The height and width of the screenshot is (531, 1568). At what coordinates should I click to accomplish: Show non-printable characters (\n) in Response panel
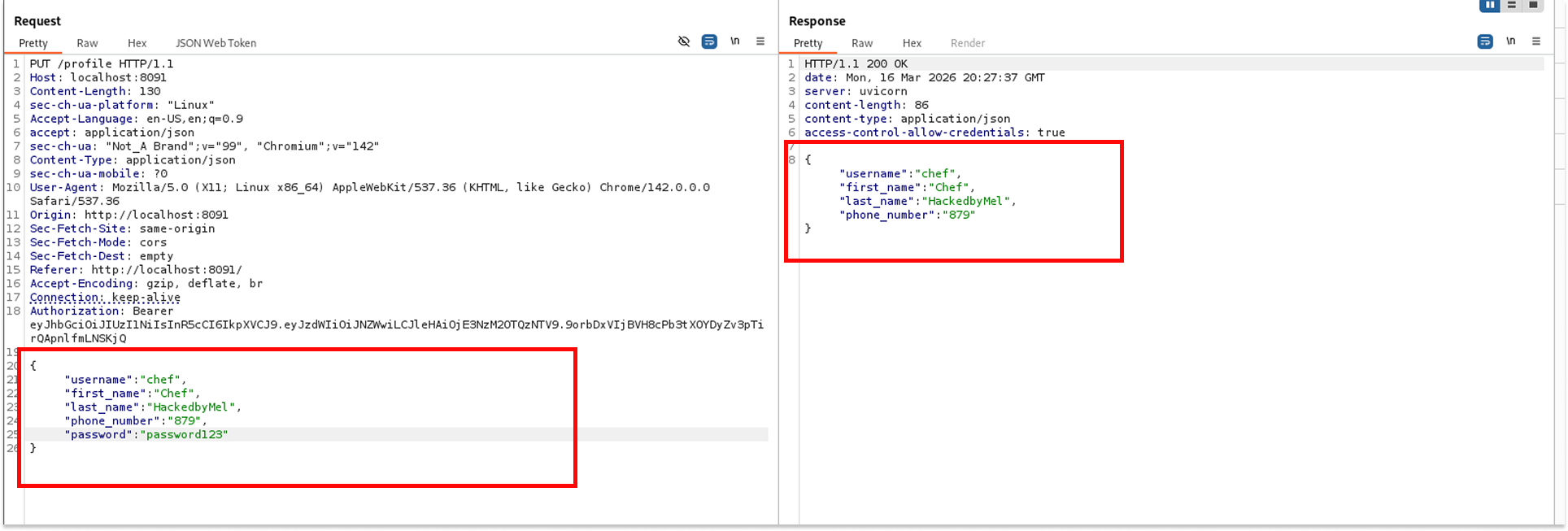click(x=1511, y=41)
